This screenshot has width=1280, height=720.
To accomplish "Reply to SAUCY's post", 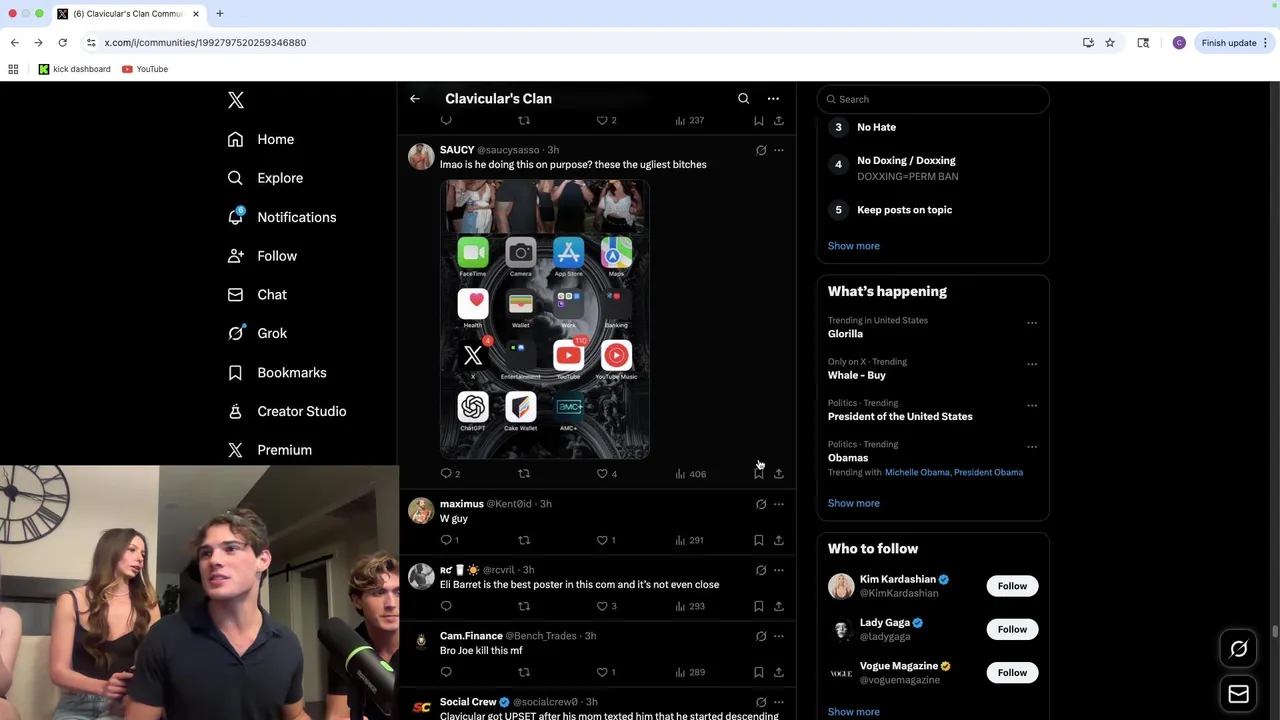I will (x=450, y=474).
